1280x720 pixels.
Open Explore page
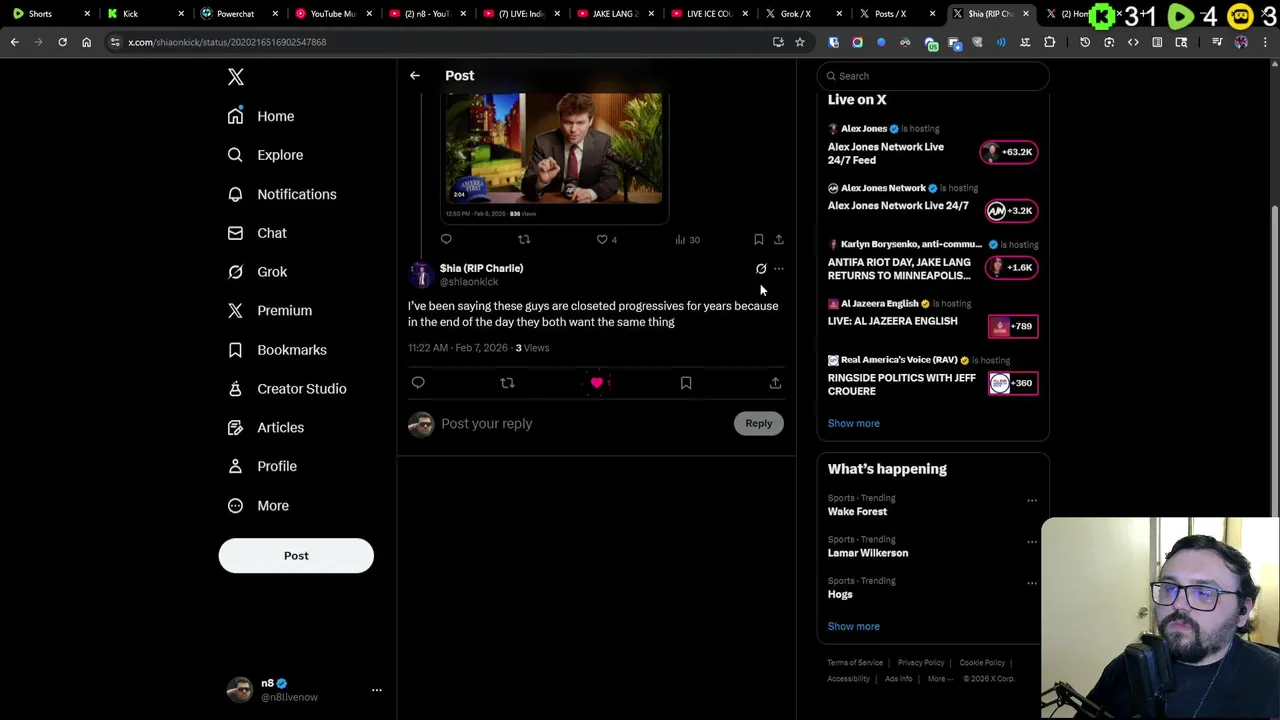pyautogui.click(x=265, y=155)
